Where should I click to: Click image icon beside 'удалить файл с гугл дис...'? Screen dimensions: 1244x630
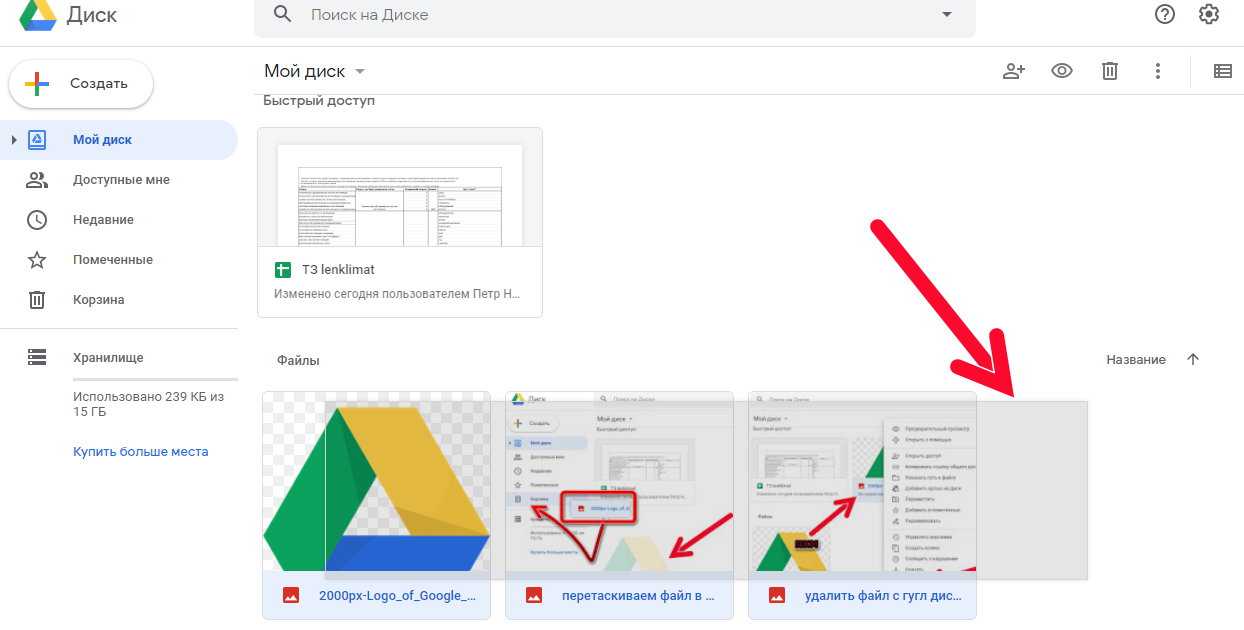pos(777,596)
